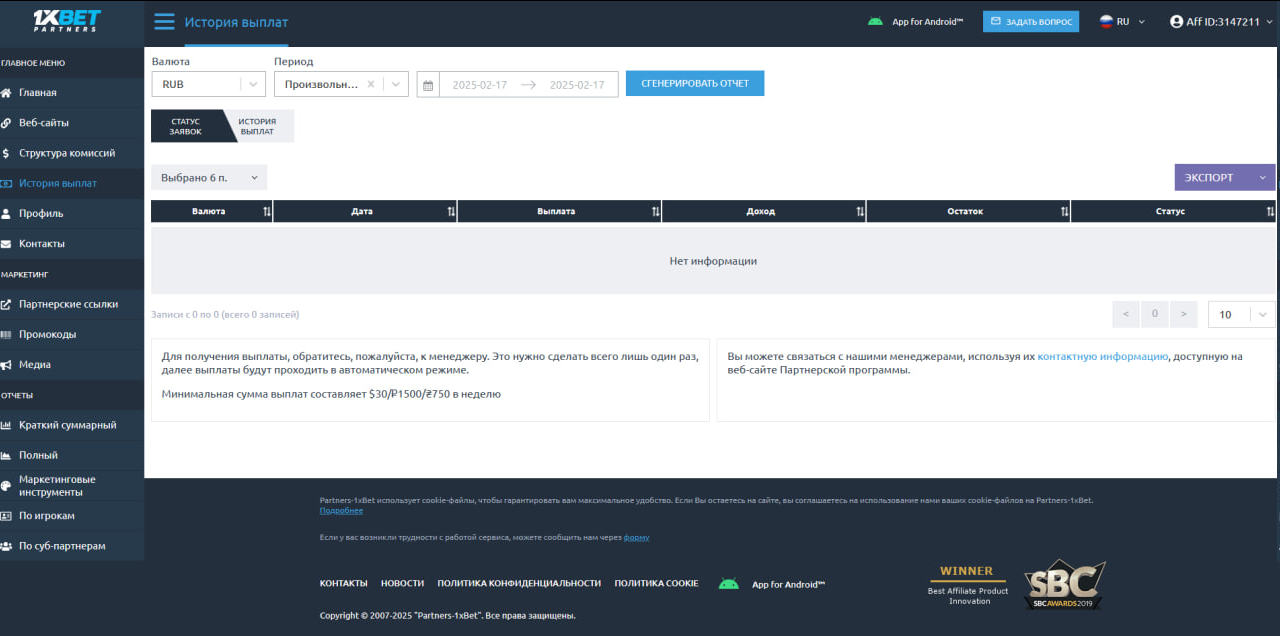
Task: Click sort arrows in Валюта column
Action: click(267, 212)
